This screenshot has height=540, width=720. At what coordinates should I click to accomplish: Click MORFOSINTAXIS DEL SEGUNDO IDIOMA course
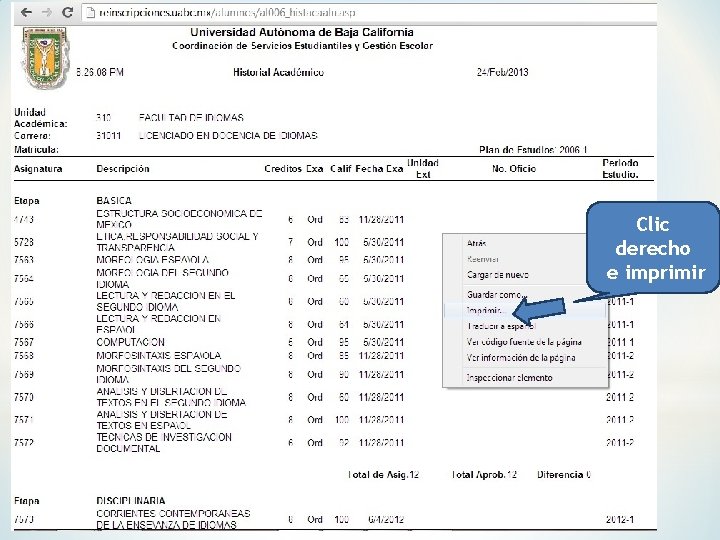[169, 374]
